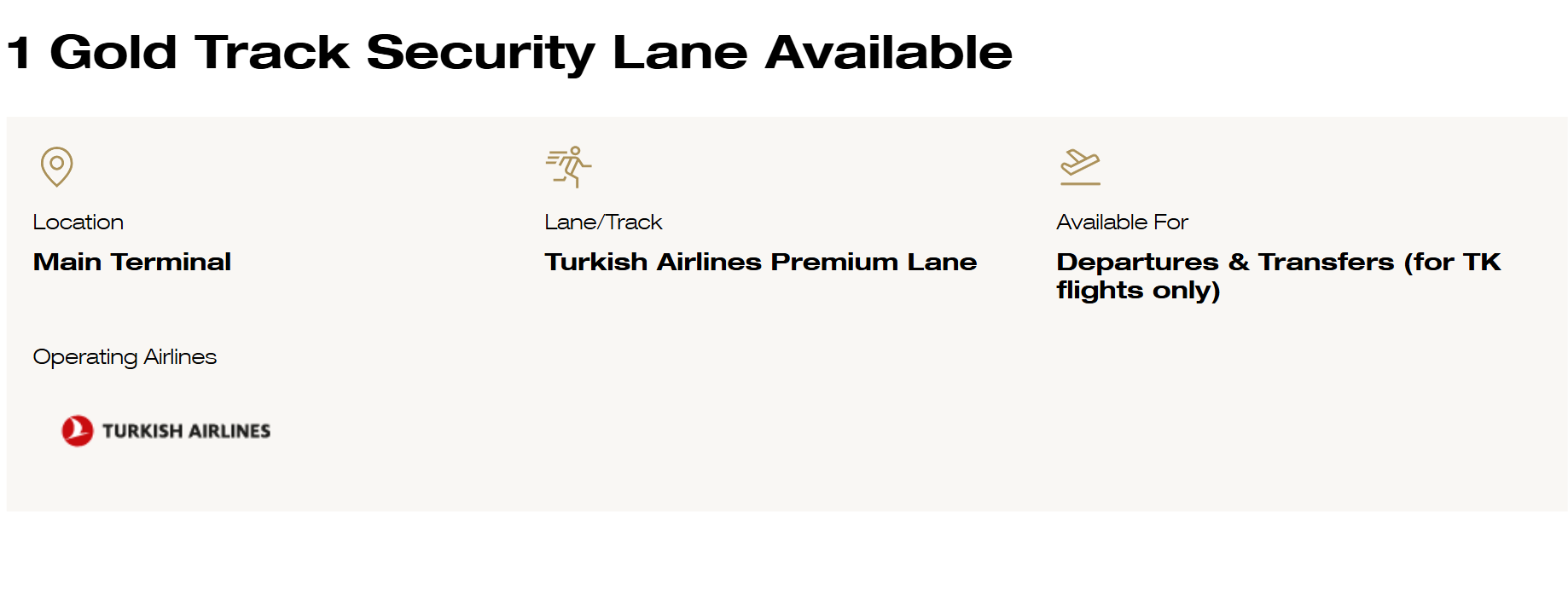The height and width of the screenshot is (595, 1568).
Task: Click the word "Security" in the heading
Action: point(480,53)
